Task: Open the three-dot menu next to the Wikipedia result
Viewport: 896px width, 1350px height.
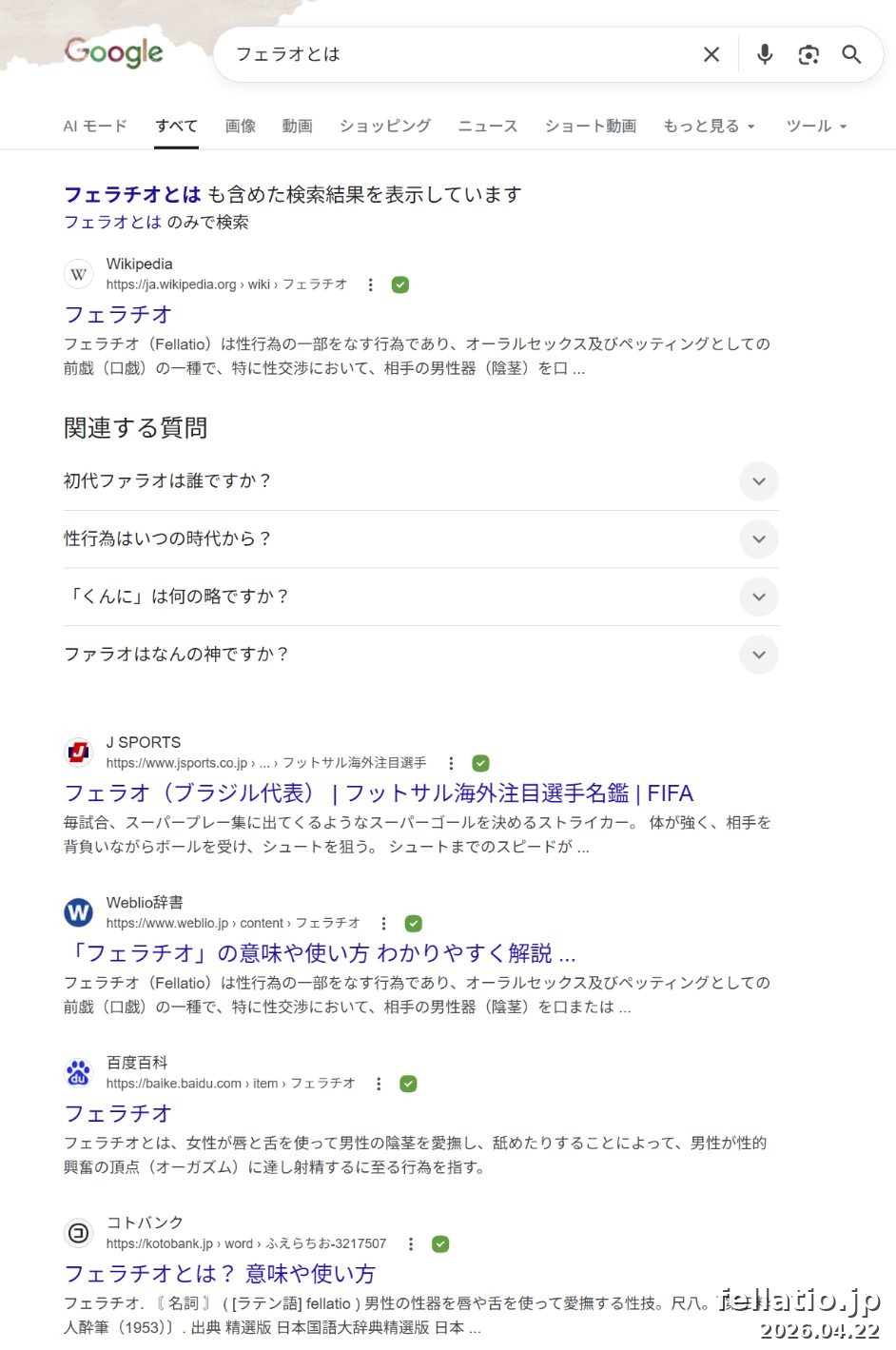Action: 370,284
